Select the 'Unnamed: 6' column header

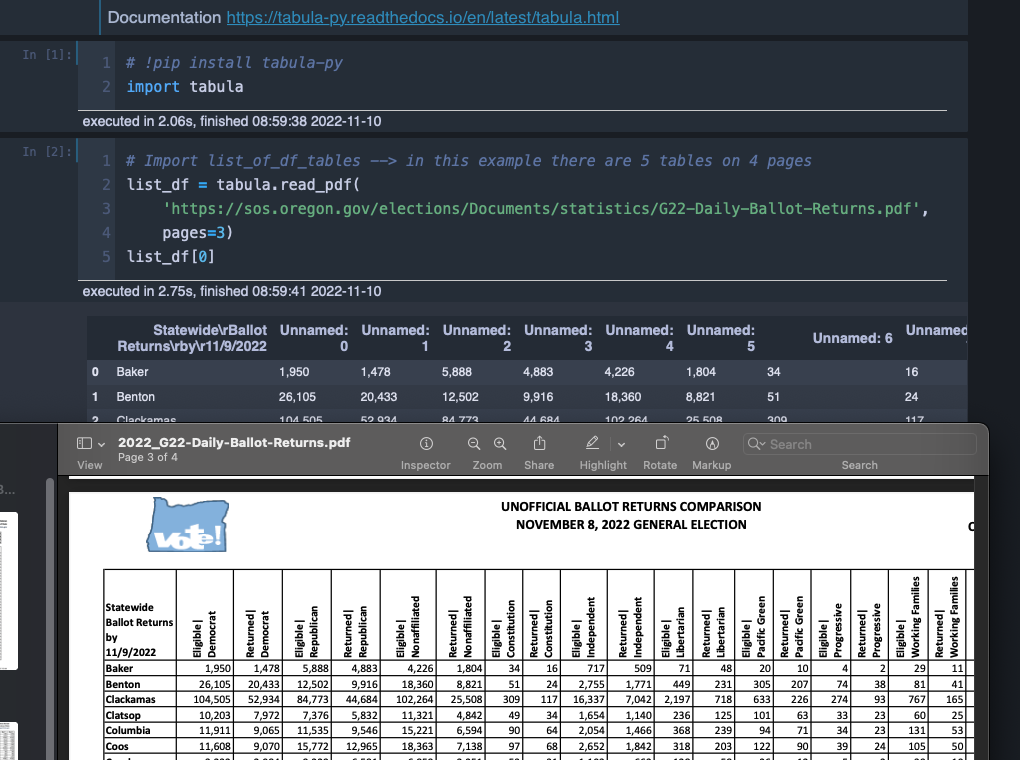coord(852,338)
